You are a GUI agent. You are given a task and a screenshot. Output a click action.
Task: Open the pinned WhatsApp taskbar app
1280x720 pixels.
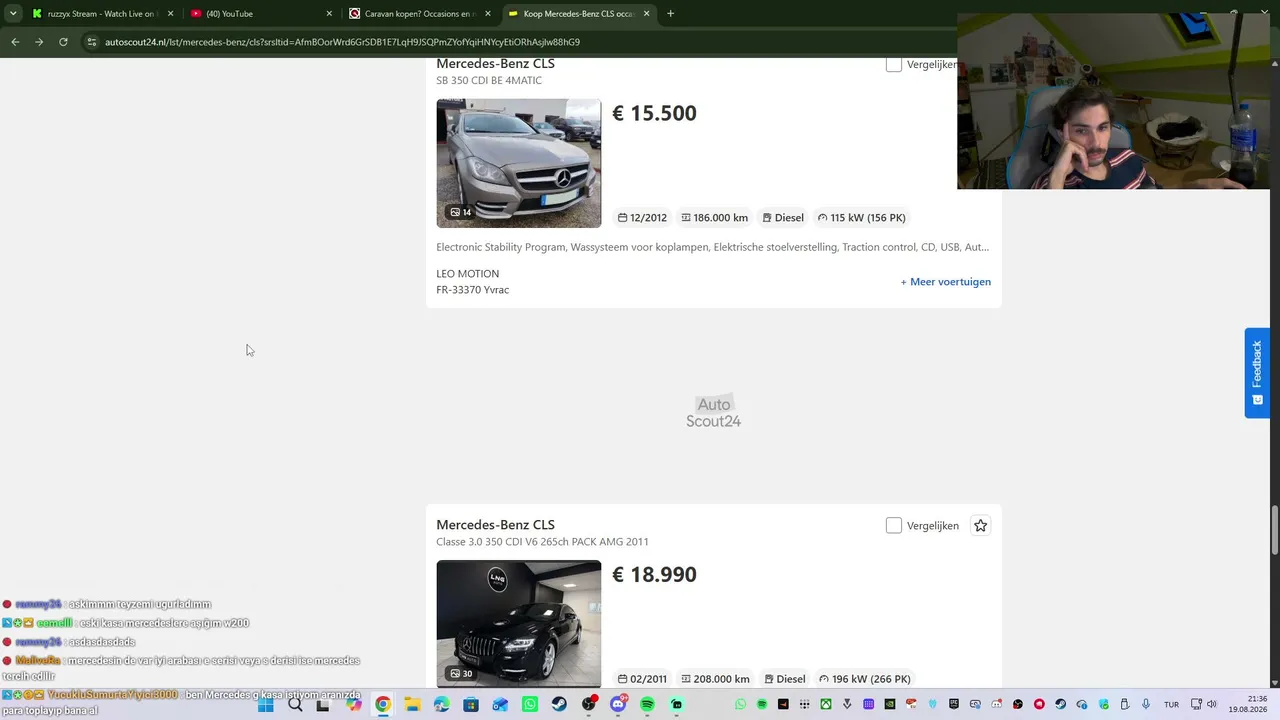(x=529, y=705)
